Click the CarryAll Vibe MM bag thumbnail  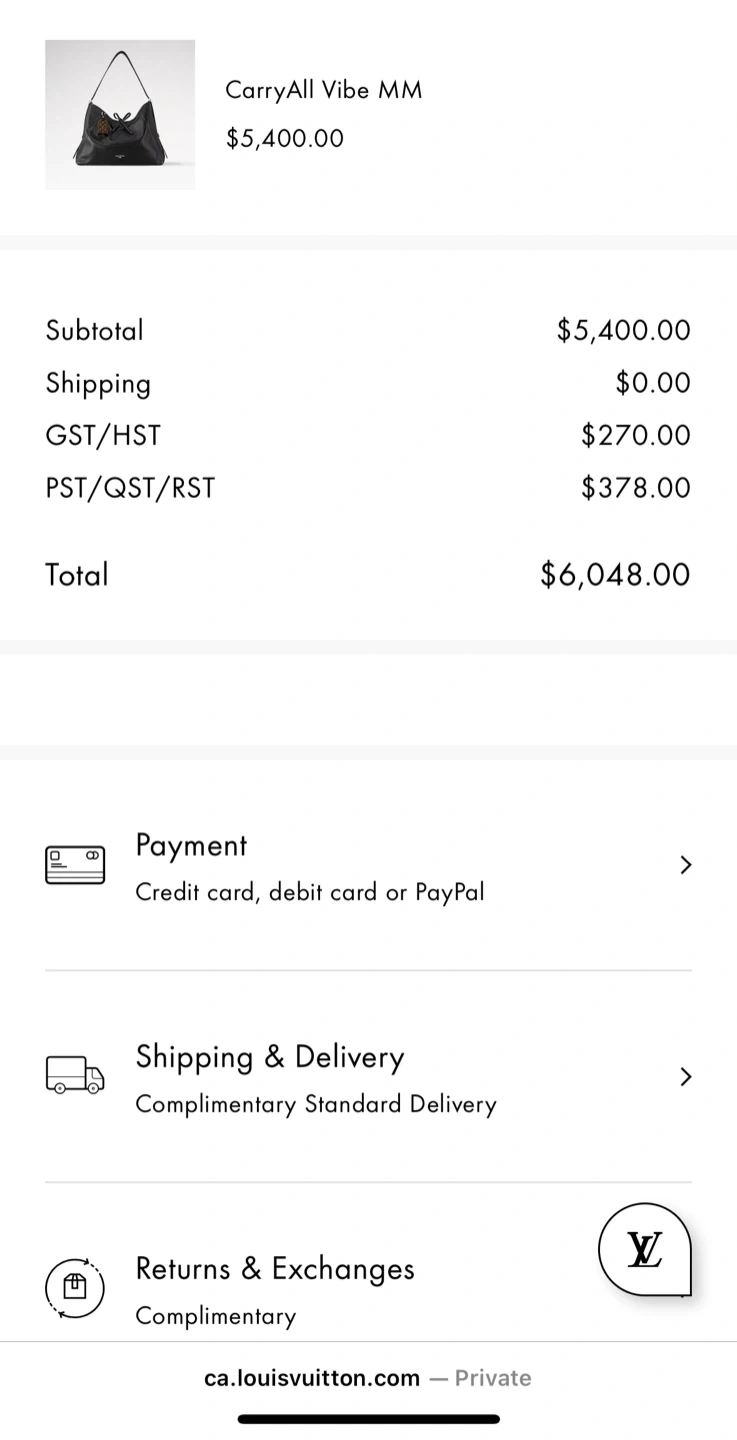[120, 115]
